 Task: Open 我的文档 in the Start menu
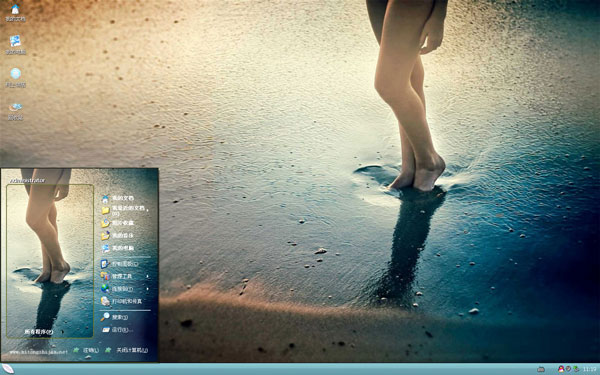coord(118,198)
